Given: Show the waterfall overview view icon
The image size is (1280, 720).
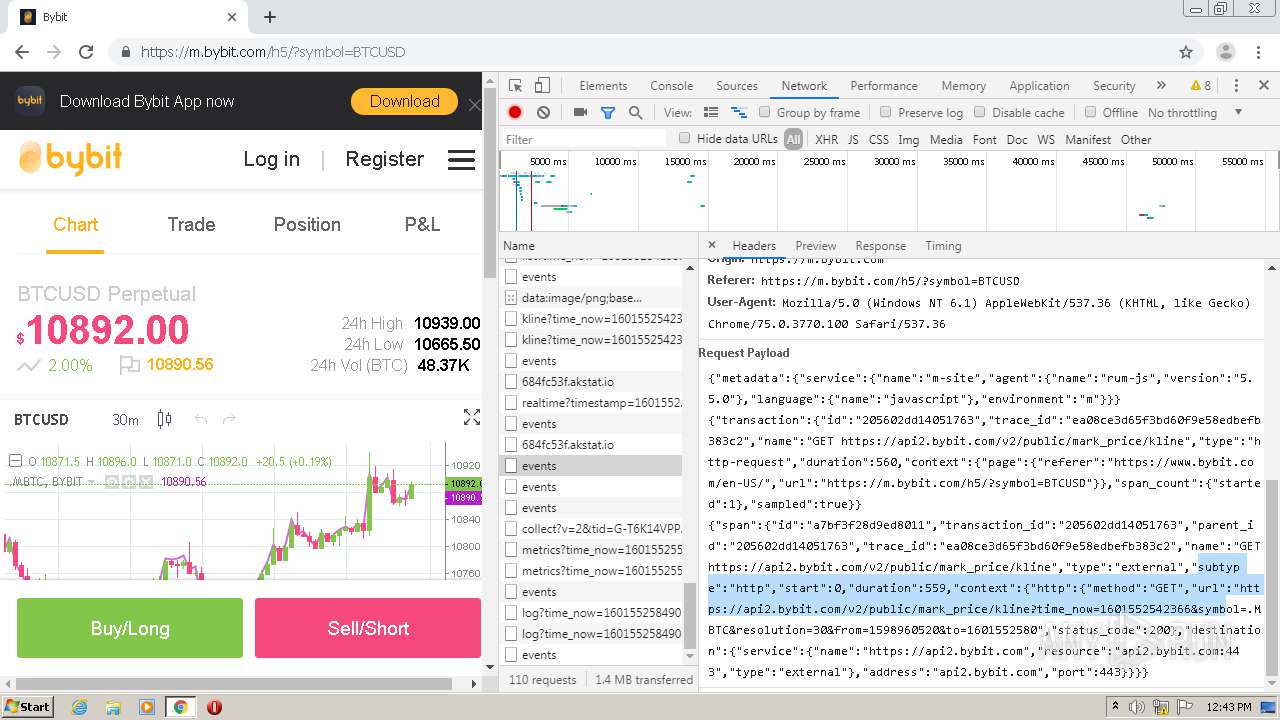Looking at the screenshot, I should point(739,113).
